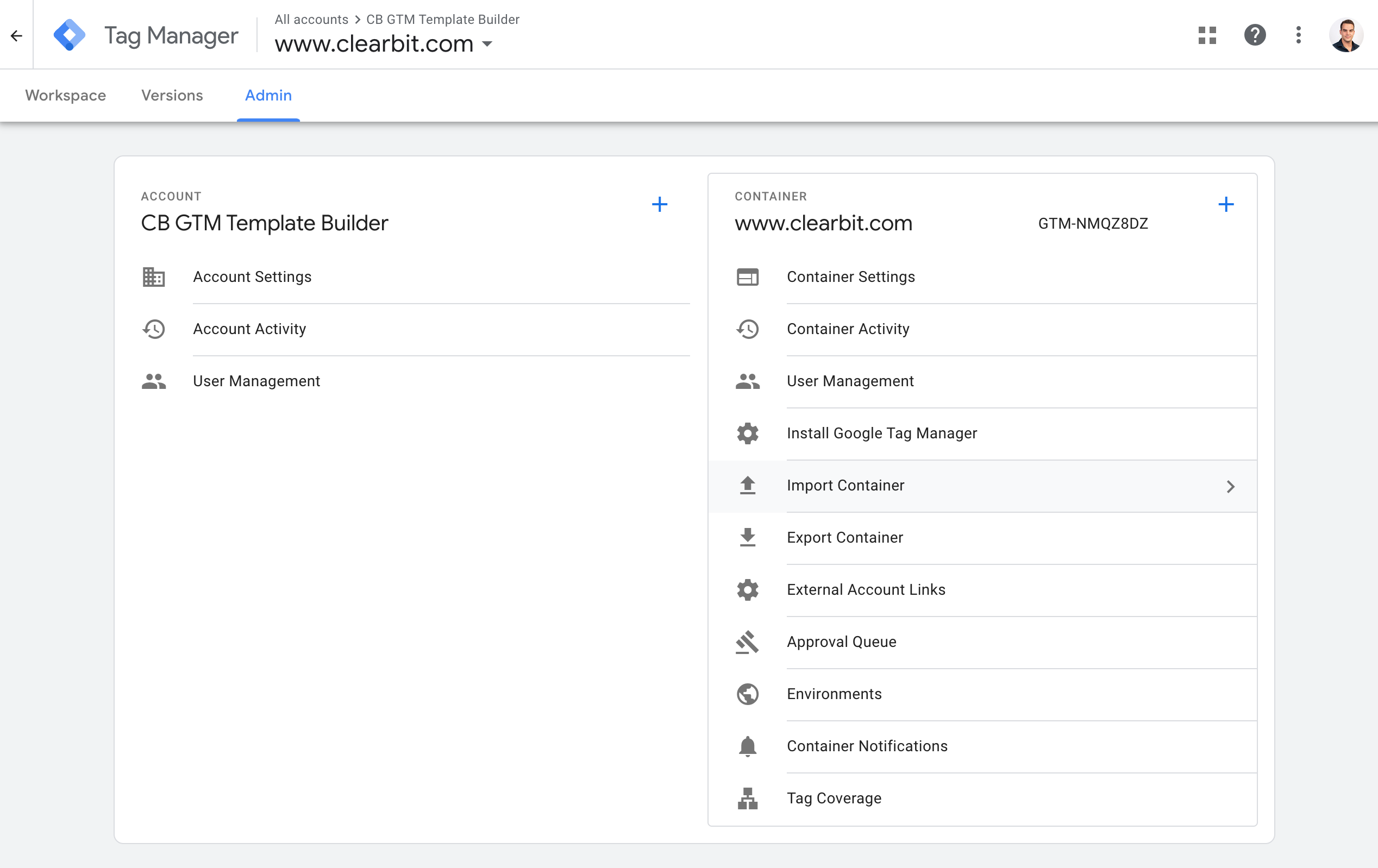Click the Account Settings building icon
Viewport: 1378px width, 868px height.
coord(153,277)
